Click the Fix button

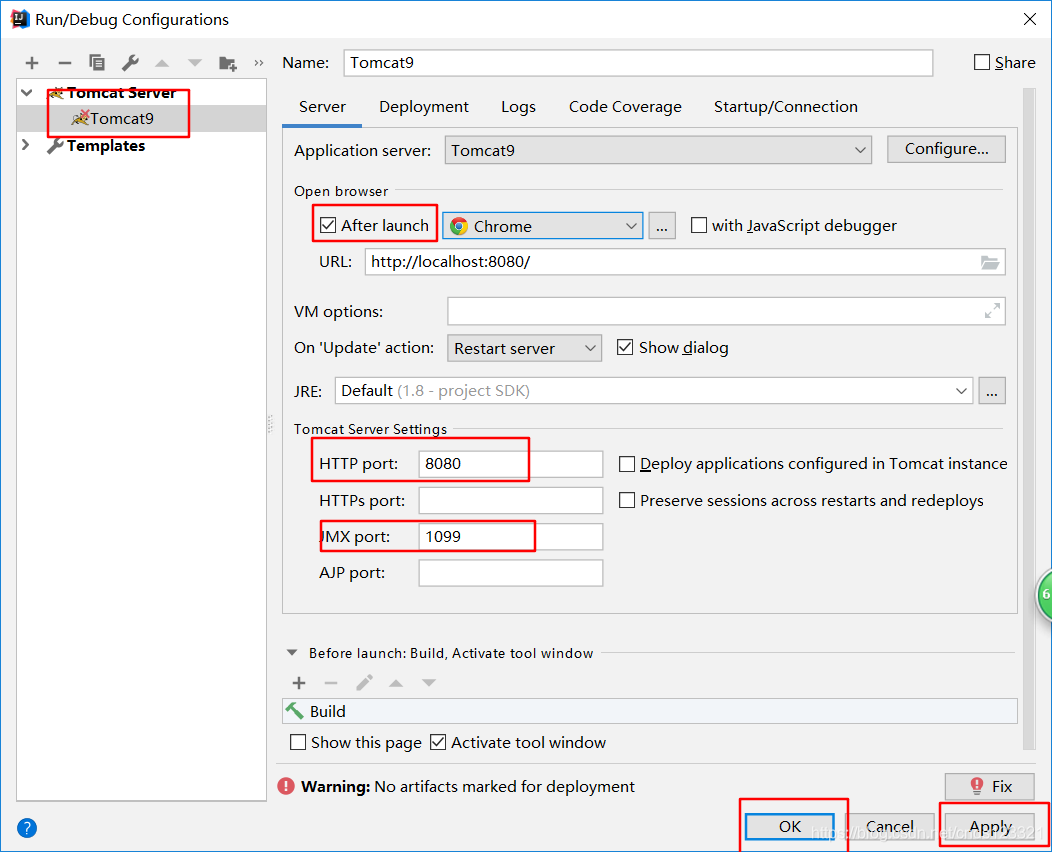click(990, 786)
